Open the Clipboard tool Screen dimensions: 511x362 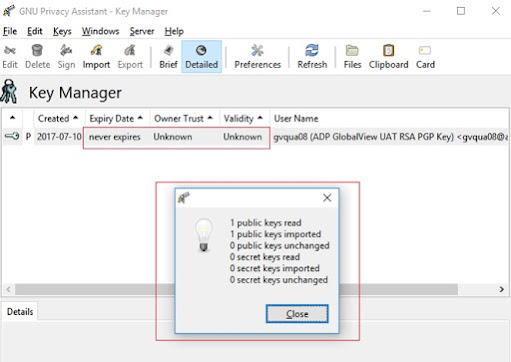388,57
